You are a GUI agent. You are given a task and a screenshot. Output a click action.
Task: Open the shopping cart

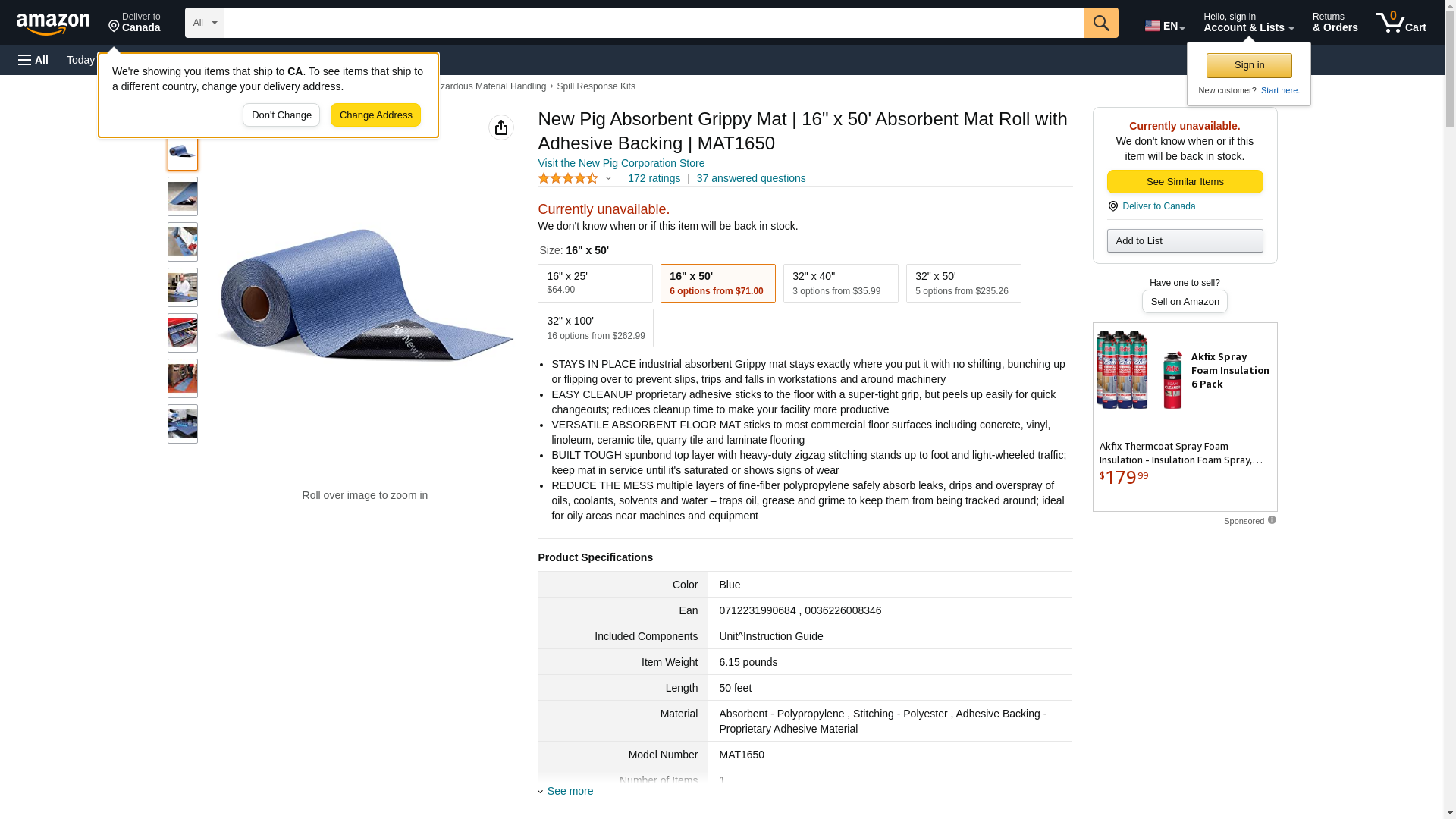[x=1401, y=23]
